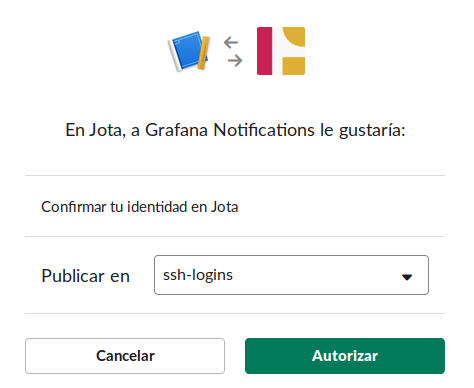Click the orange ruler on blueprint icon
This screenshot has width=474, height=388.
pos(203,53)
